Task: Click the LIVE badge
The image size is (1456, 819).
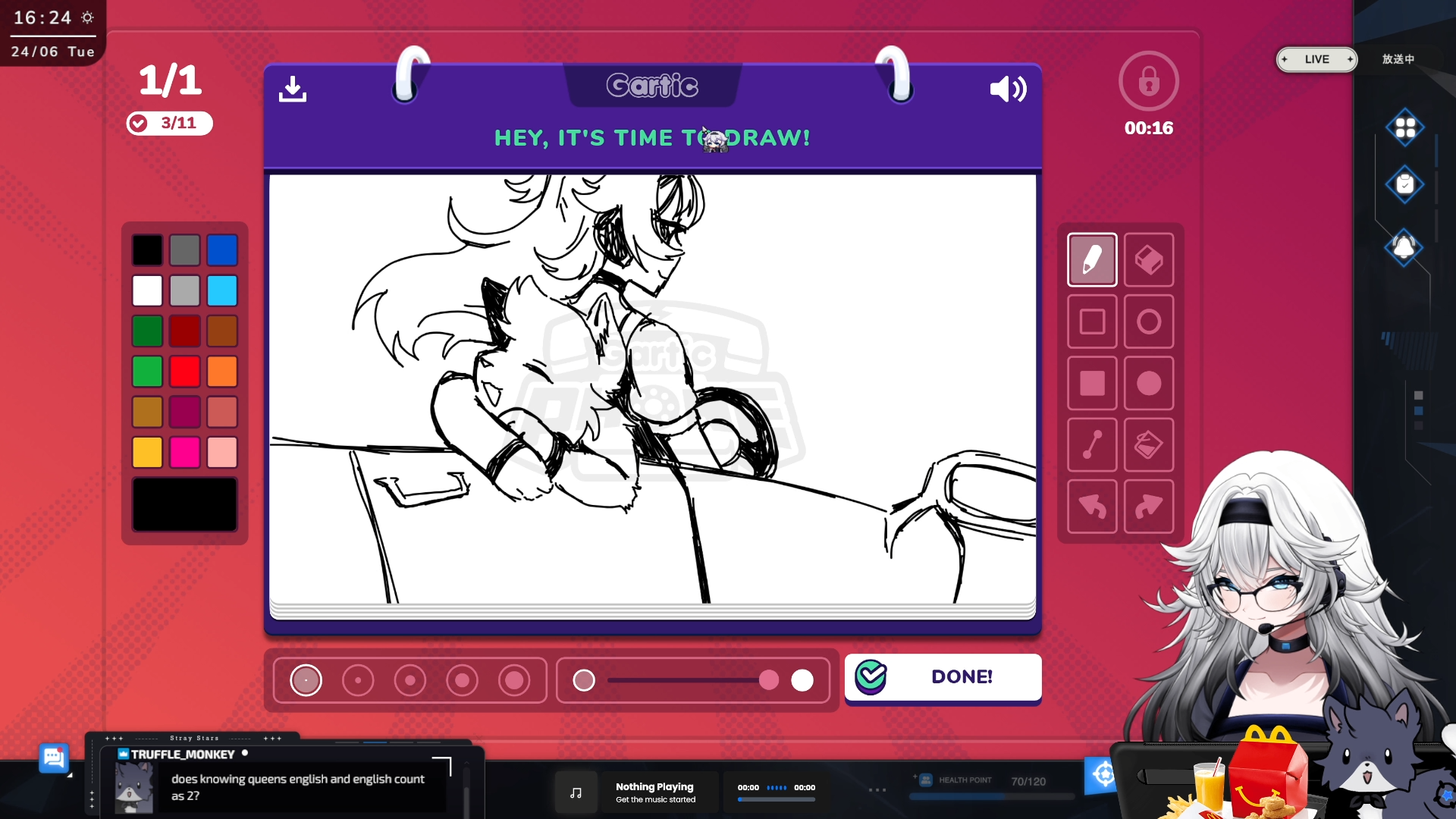Action: [x=1317, y=59]
